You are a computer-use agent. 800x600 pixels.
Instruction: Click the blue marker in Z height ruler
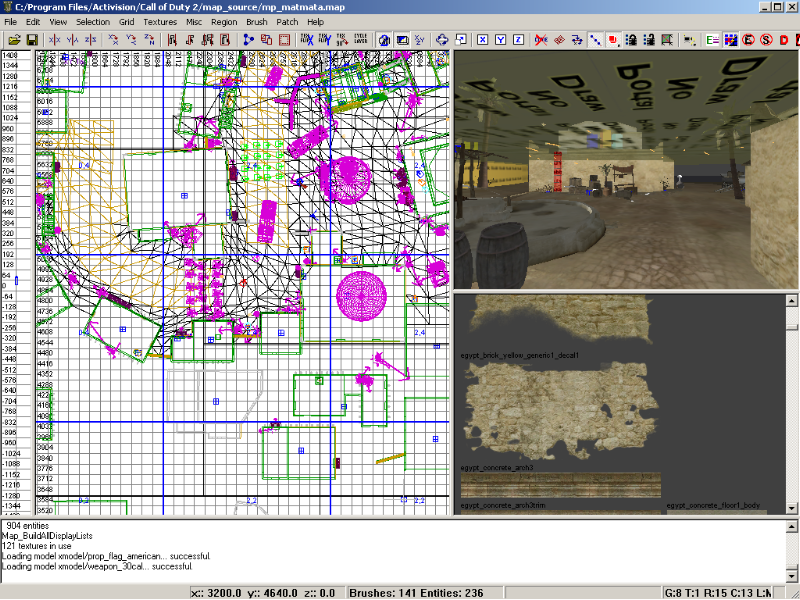[x=16, y=281]
